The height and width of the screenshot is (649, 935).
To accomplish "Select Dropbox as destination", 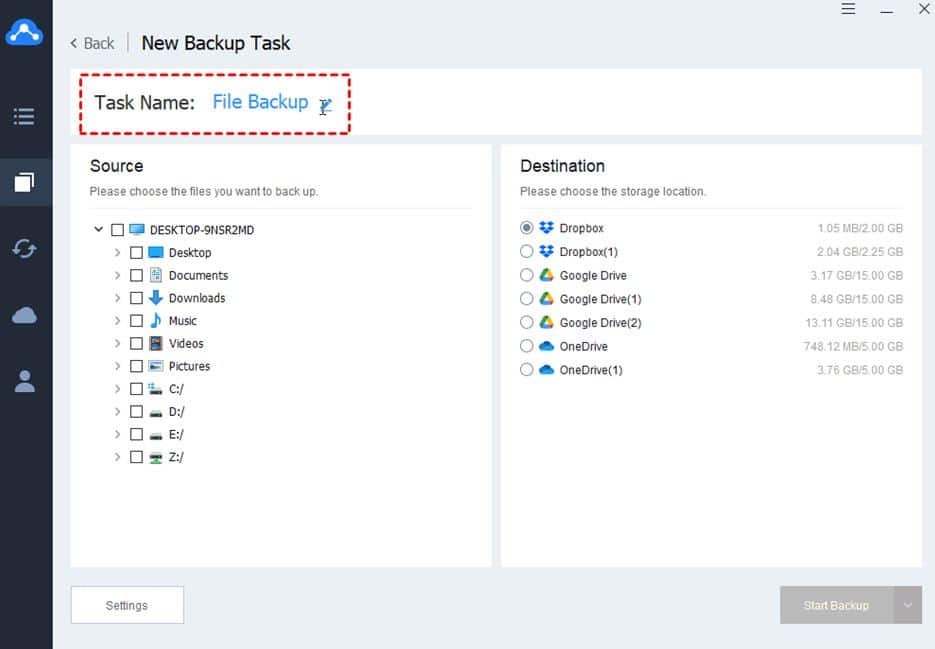I will [527, 228].
